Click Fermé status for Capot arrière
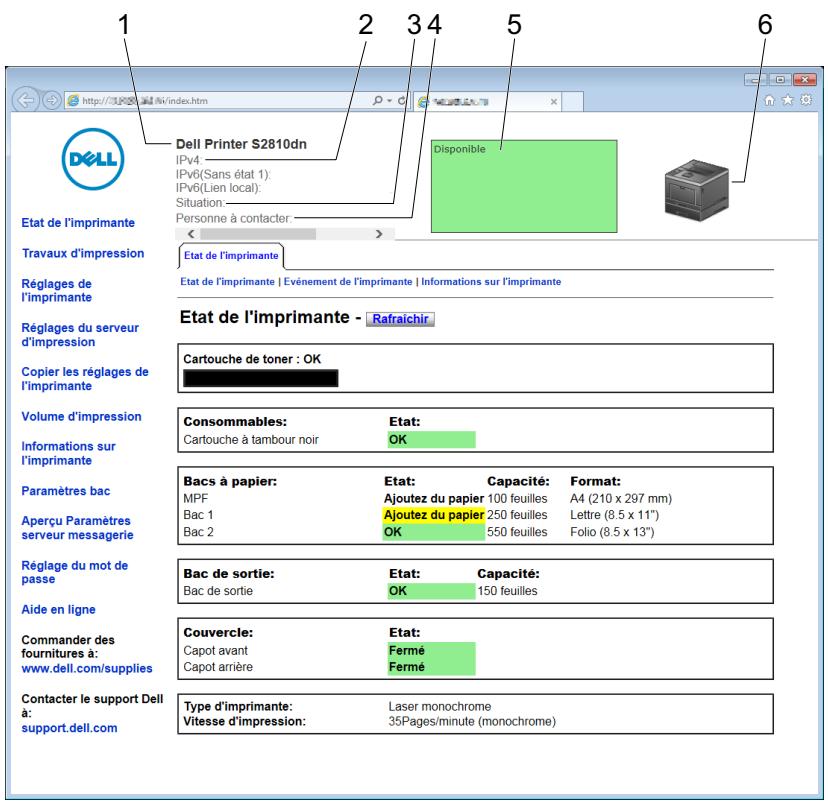 tap(431, 667)
